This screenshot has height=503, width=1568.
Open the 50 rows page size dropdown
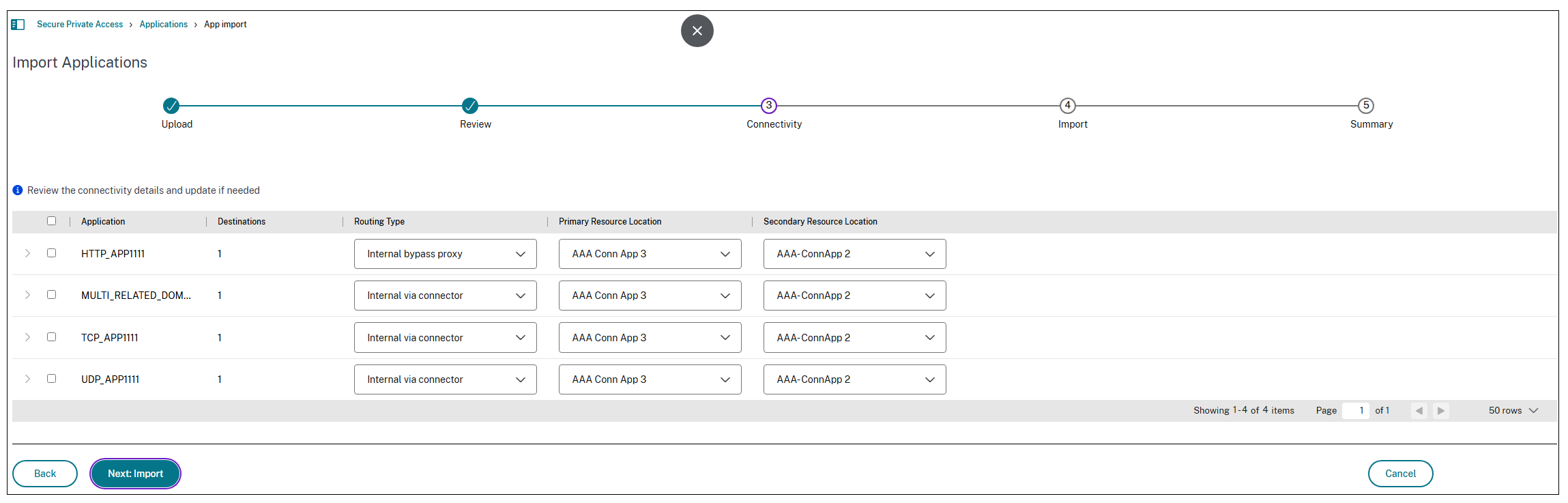(x=1513, y=411)
